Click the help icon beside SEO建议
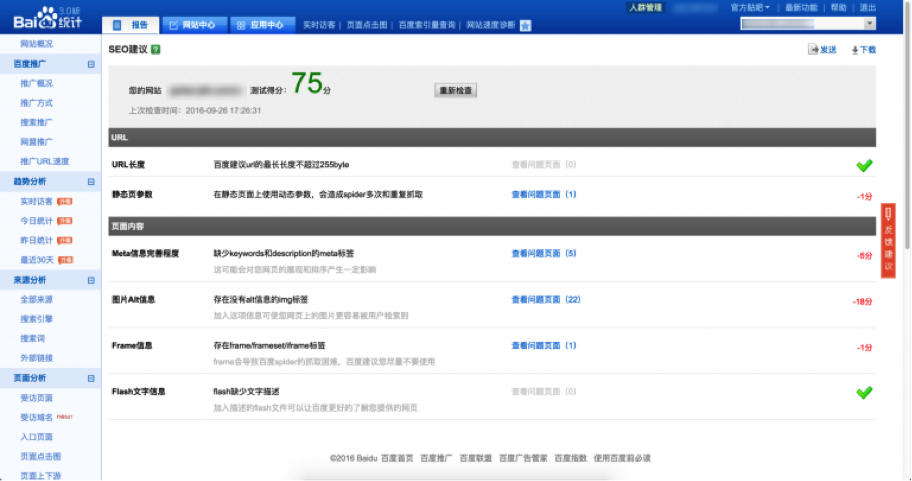This screenshot has width=912, height=481. click(156, 49)
